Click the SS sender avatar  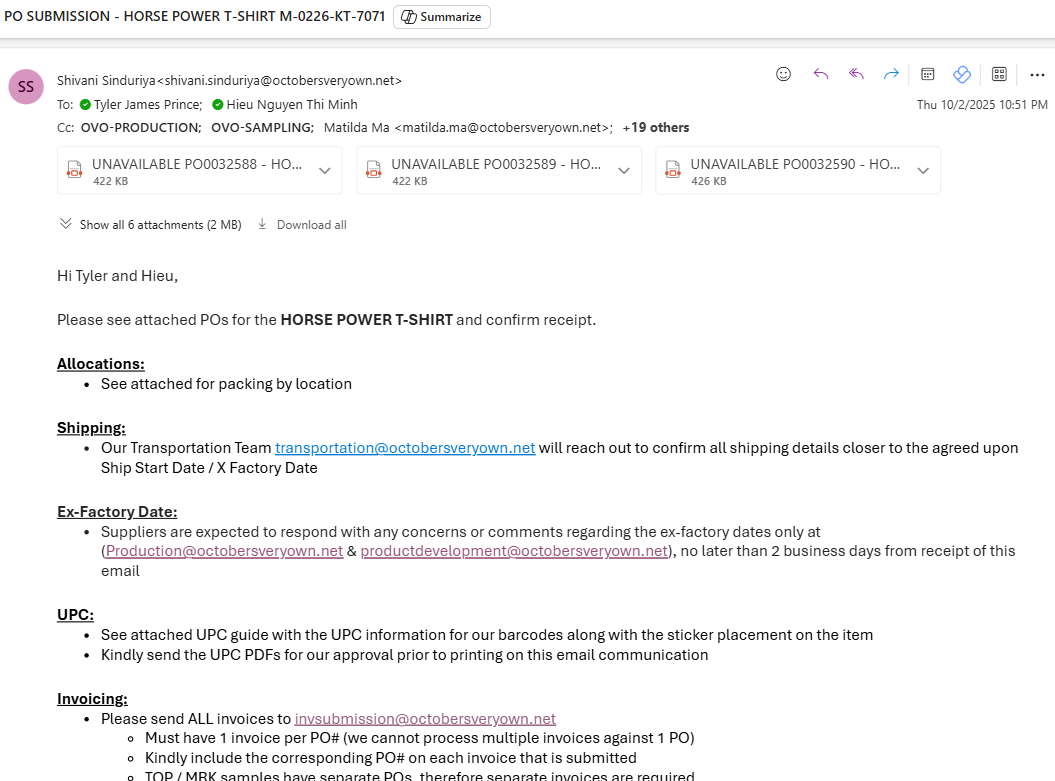click(26, 87)
